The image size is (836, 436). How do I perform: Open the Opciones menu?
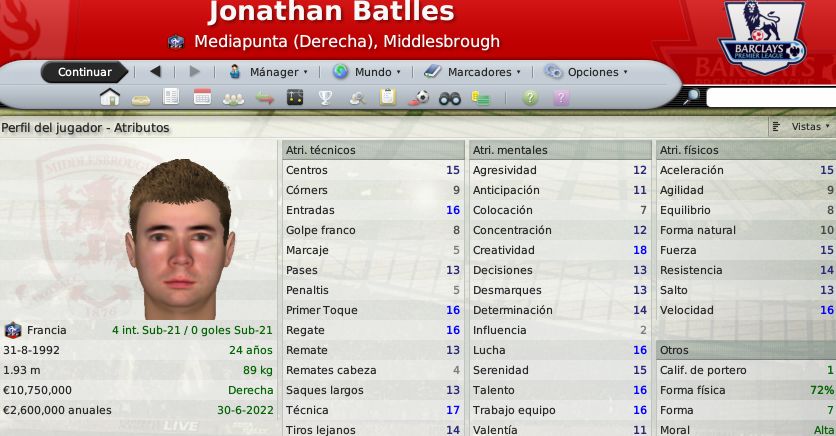tap(586, 72)
